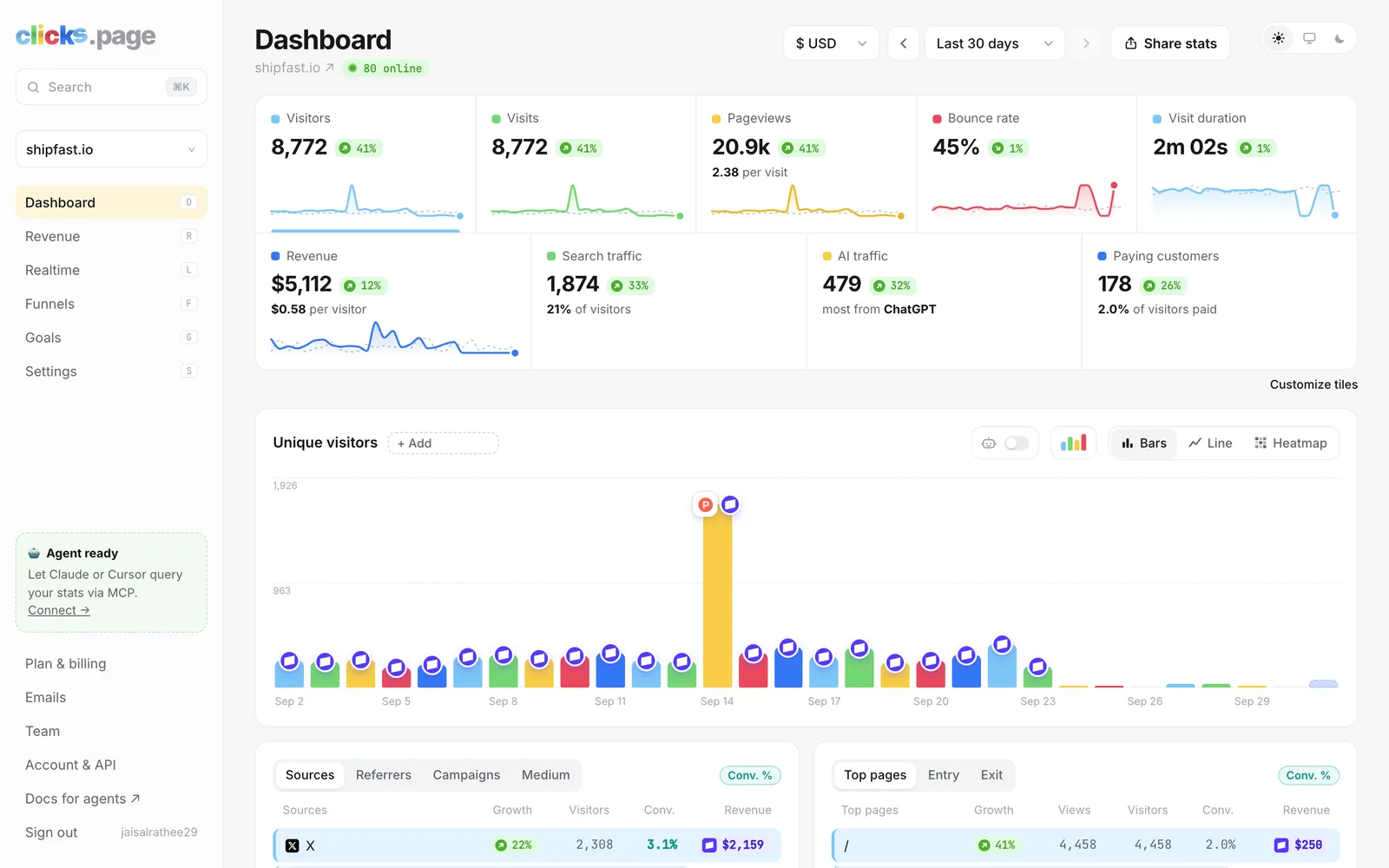Select the Exit pages tab
The image size is (1389, 868).
point(991,775)
